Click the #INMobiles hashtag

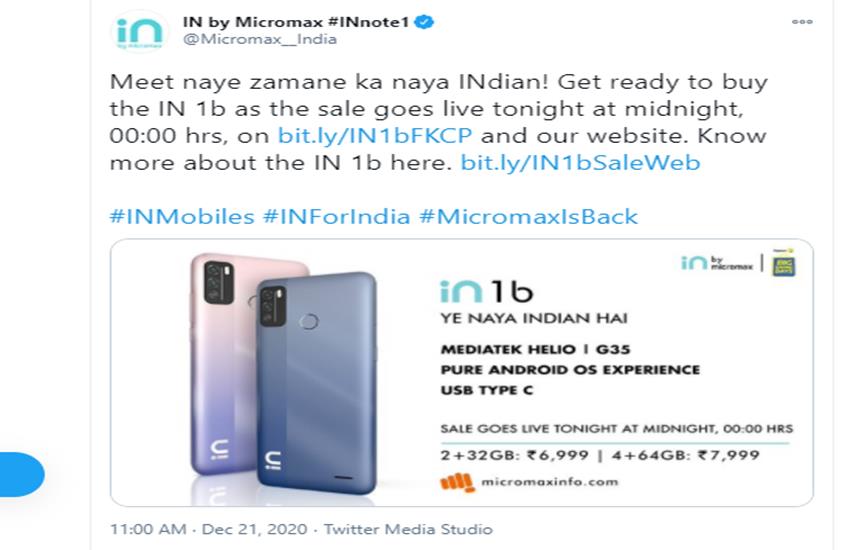coord(179,216)
